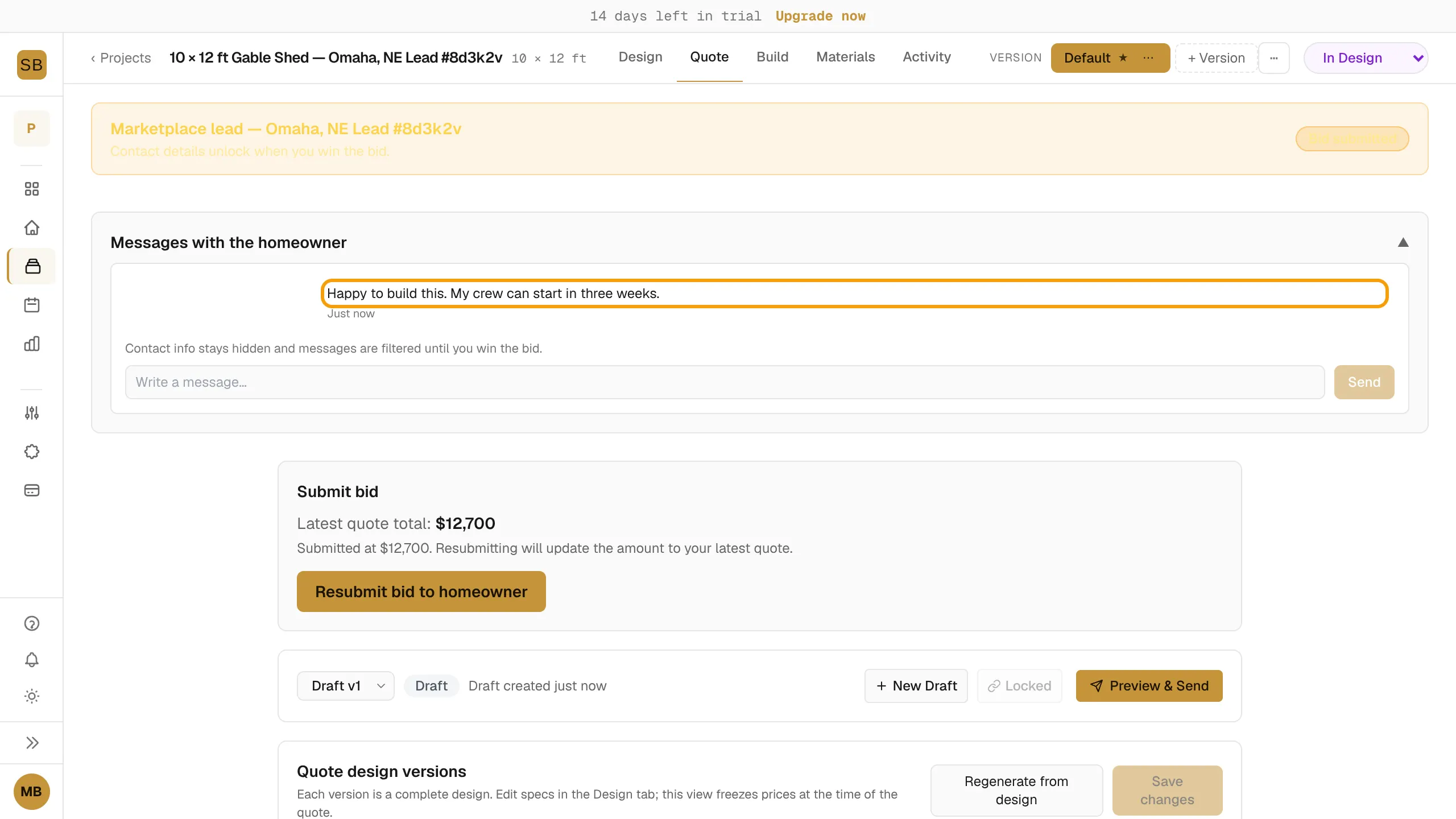1456x819 pixels.
Task: Go to the home icon in sidebar
Action: coord(32,227)
